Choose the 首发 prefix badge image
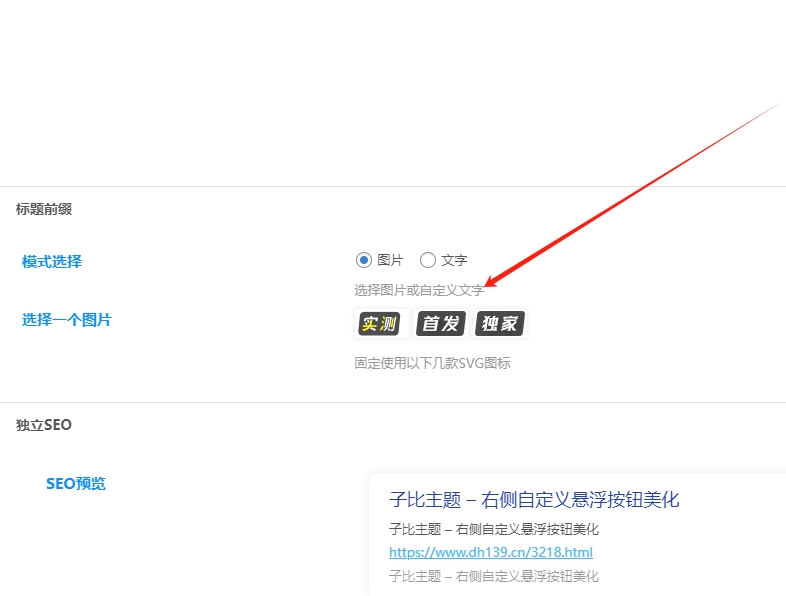The height and width of the screenshot is (596, 786). [441, 323]
